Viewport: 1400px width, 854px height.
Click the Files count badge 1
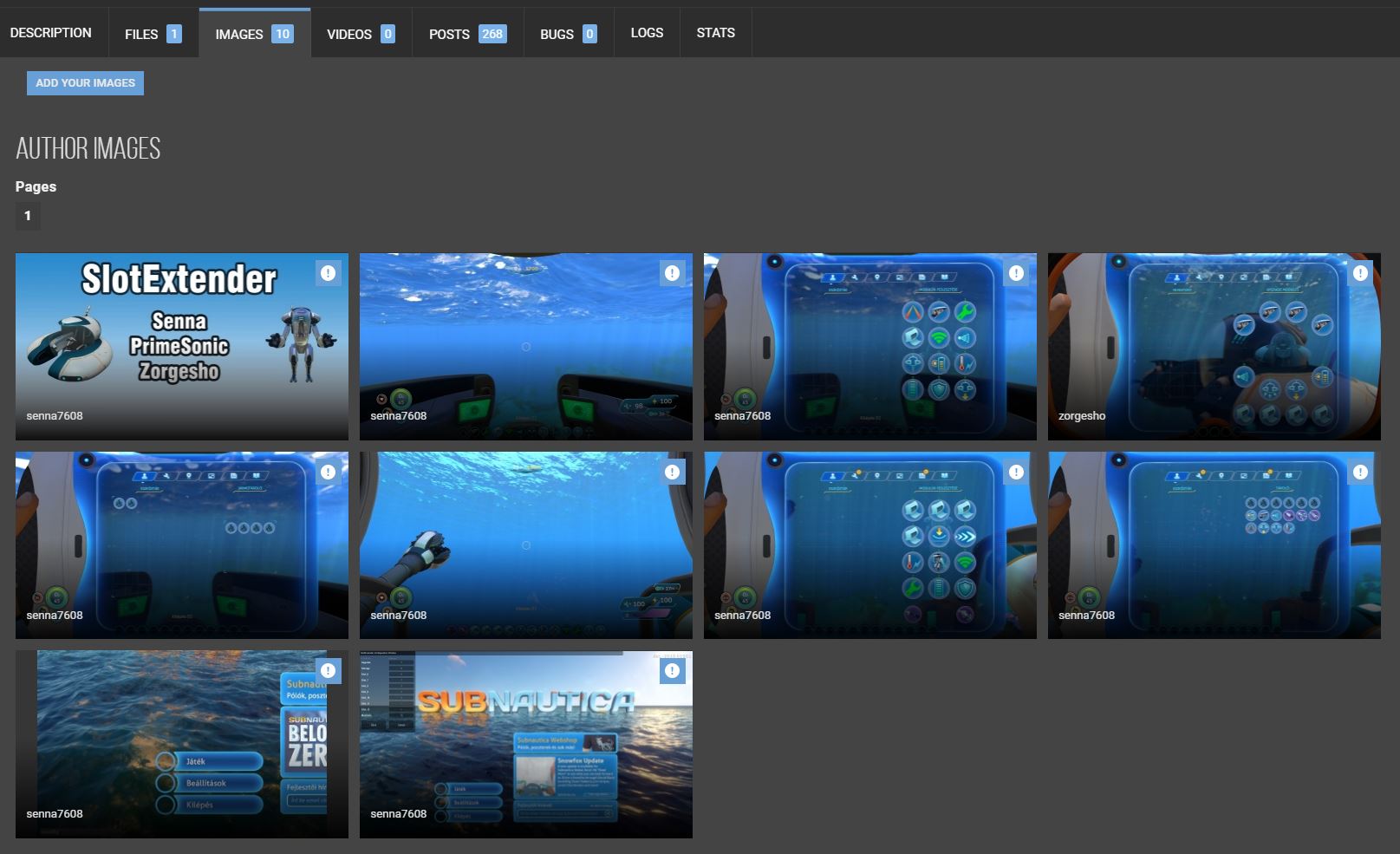point(174,34)
